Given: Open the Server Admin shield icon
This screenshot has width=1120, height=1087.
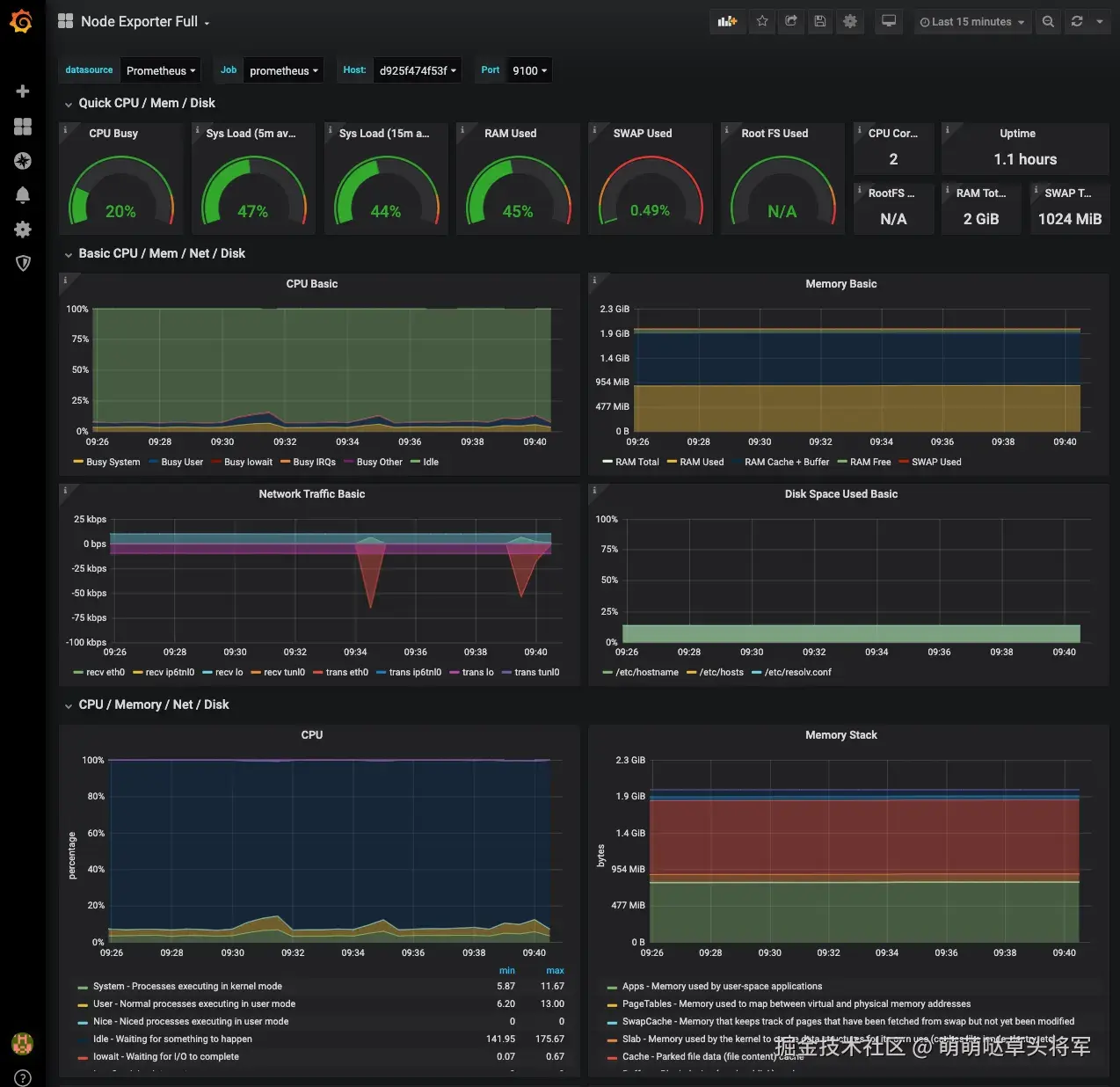Looking at the screenshot, I should (x=23, y=263).
